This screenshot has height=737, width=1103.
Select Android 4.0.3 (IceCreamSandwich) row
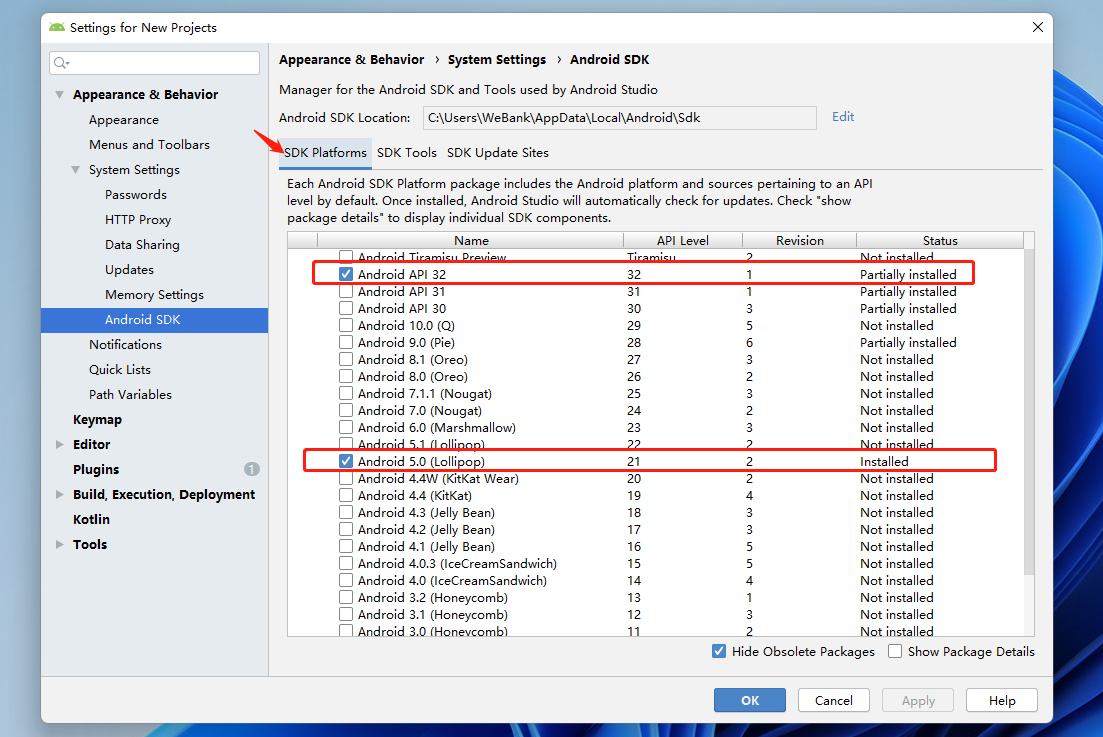(655, 563)
